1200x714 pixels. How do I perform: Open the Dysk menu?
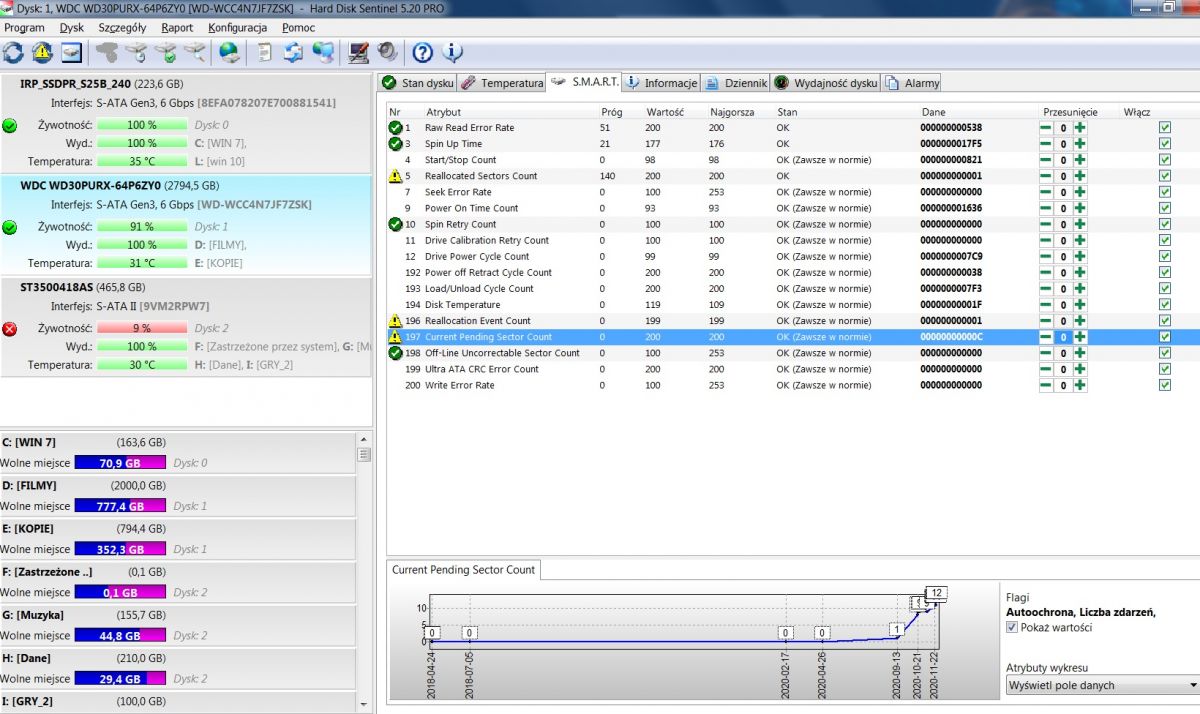tap(72, 28)
